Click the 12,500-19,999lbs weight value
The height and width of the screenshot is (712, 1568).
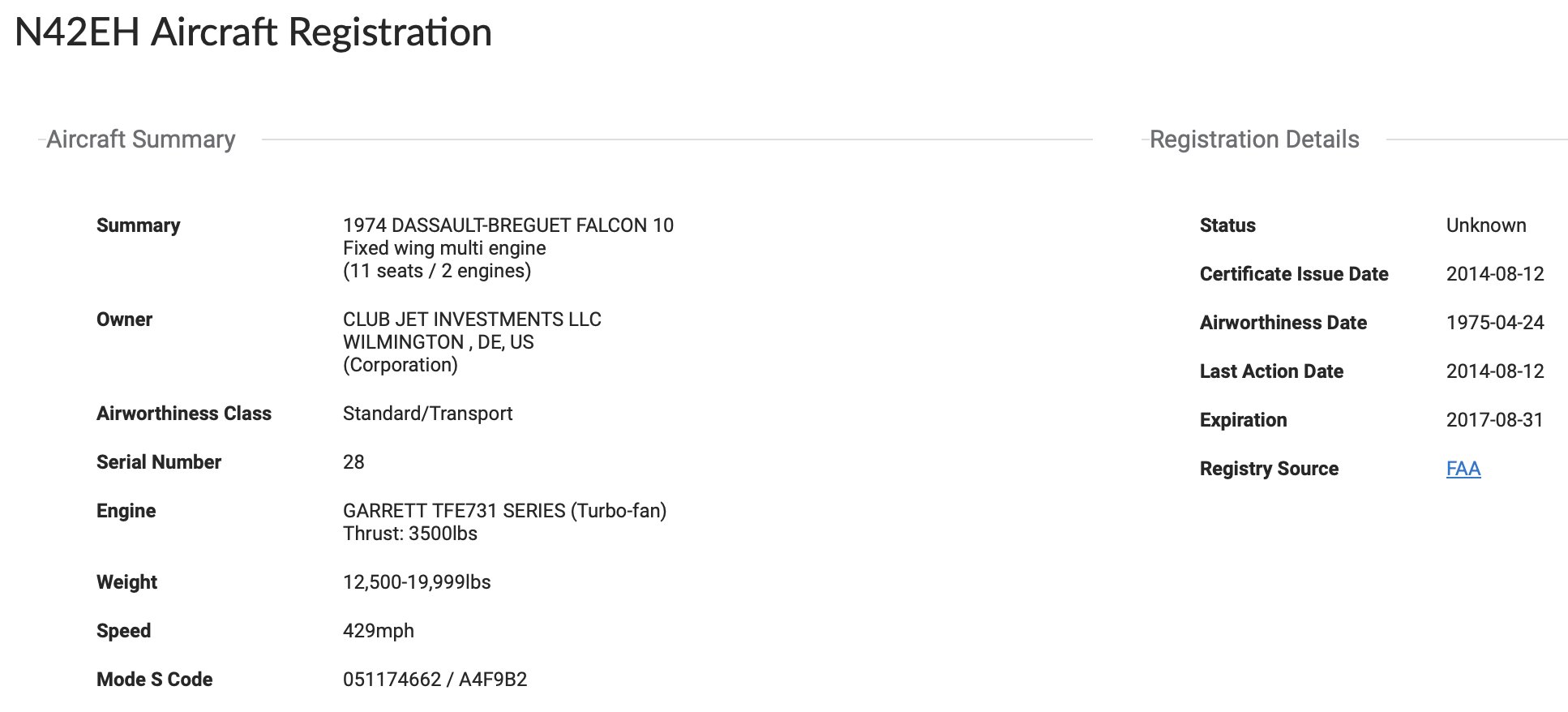point(417,582)
